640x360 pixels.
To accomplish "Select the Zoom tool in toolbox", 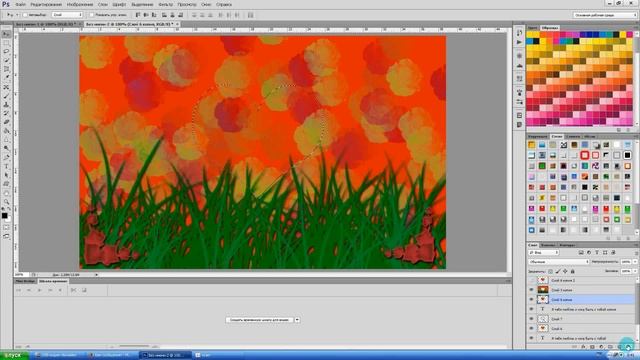I will 6,202.
